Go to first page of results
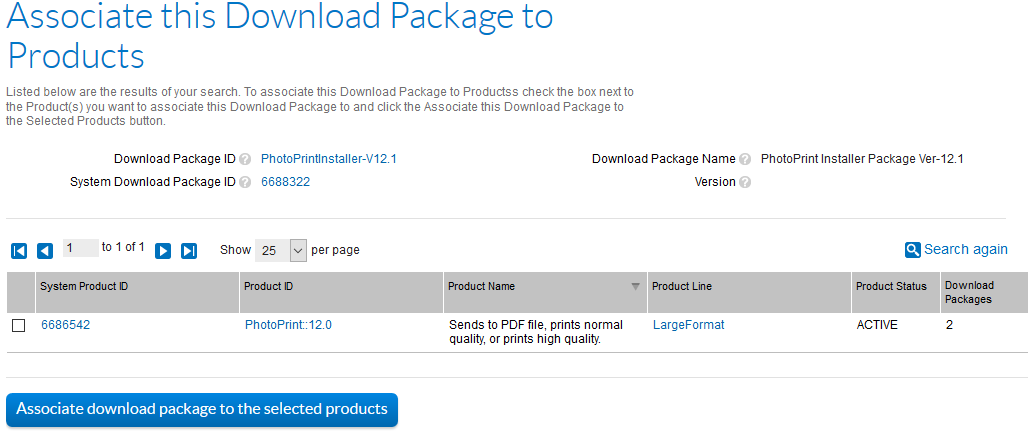The height and width of the screenshot is (433, 1028). 19,251
